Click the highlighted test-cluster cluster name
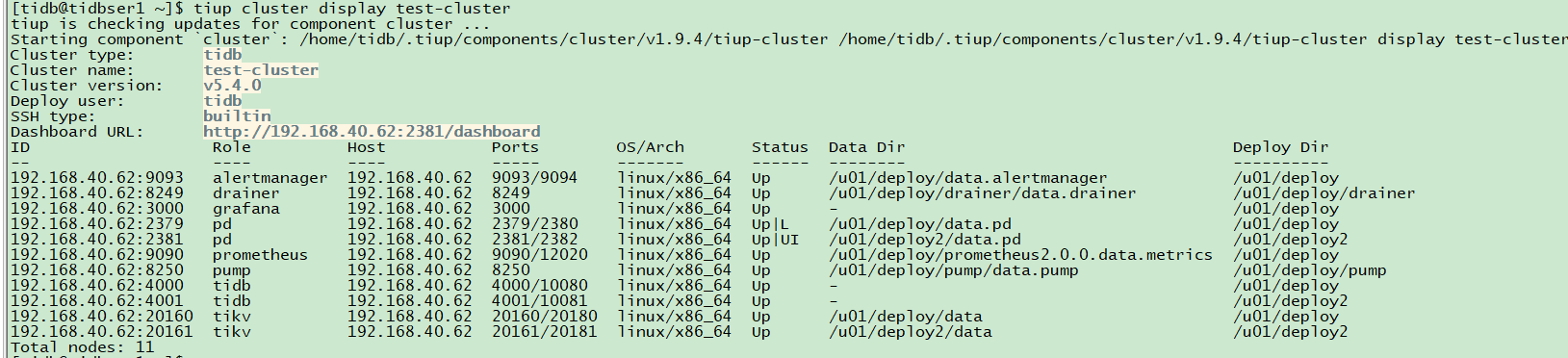The height and width of the screenshot is (358, 1568). (x=261, y=70)
